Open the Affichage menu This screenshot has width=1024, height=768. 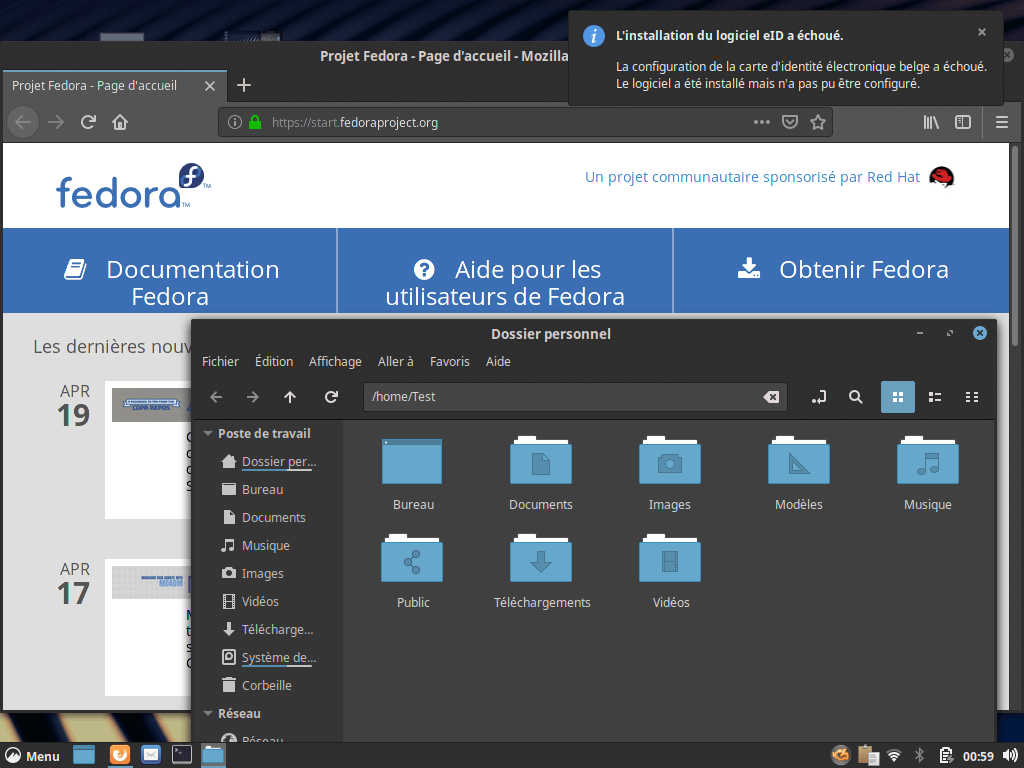coord(335,362)
